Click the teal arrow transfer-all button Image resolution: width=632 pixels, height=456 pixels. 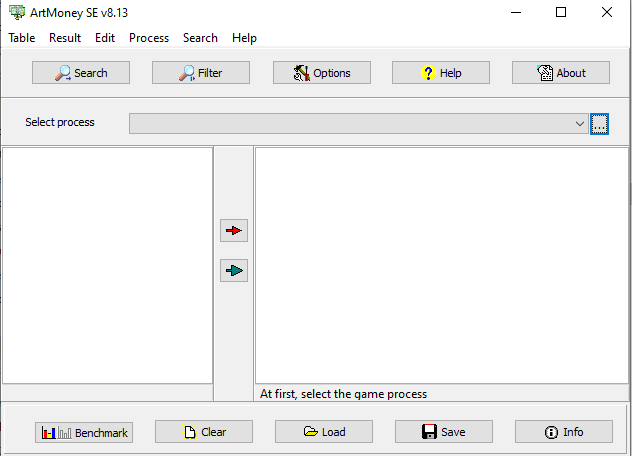point(234,271)
